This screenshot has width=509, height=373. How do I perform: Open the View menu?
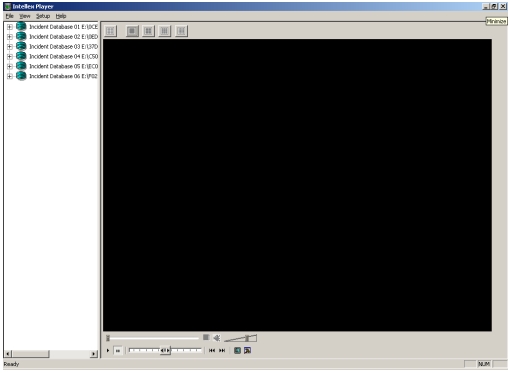click(x=25, y=16)
